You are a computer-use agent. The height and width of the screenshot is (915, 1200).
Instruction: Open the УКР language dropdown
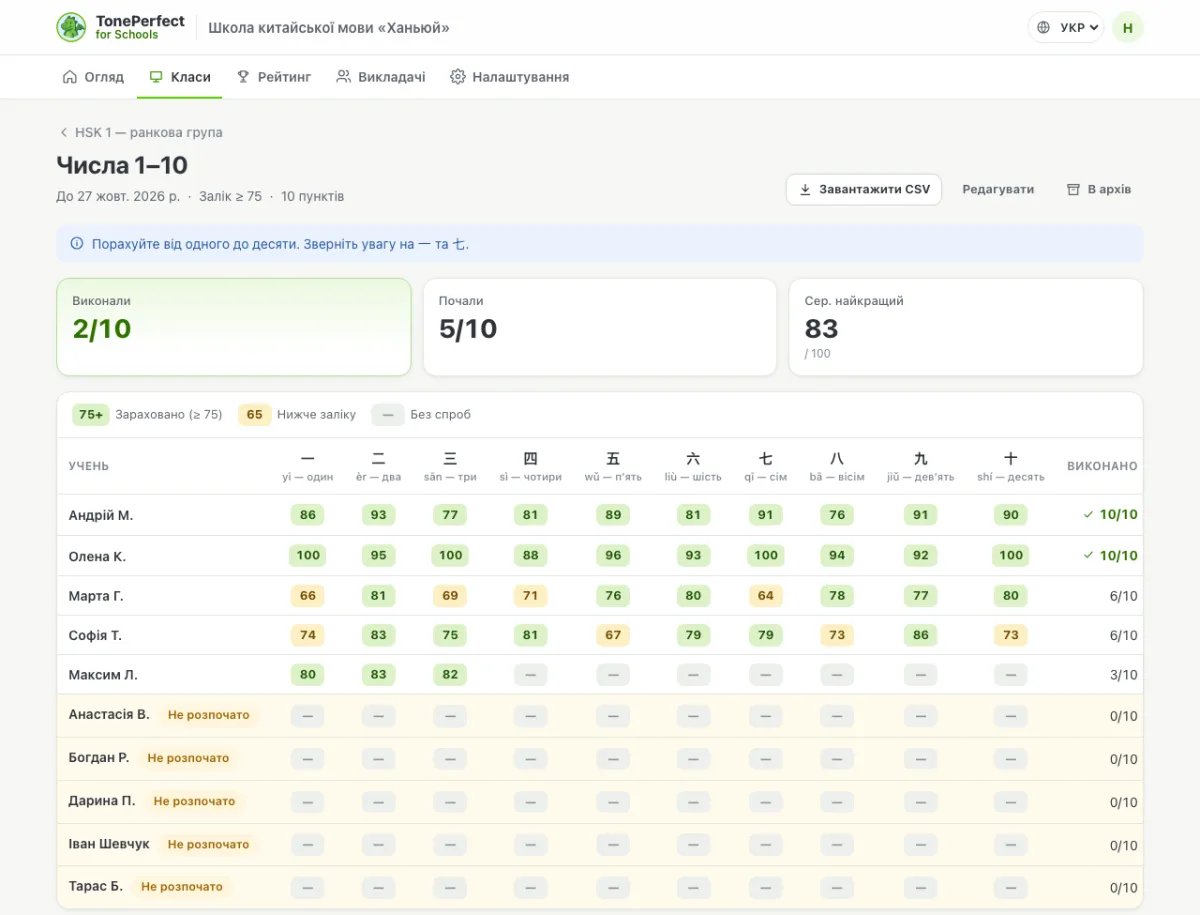point(1065,27)
